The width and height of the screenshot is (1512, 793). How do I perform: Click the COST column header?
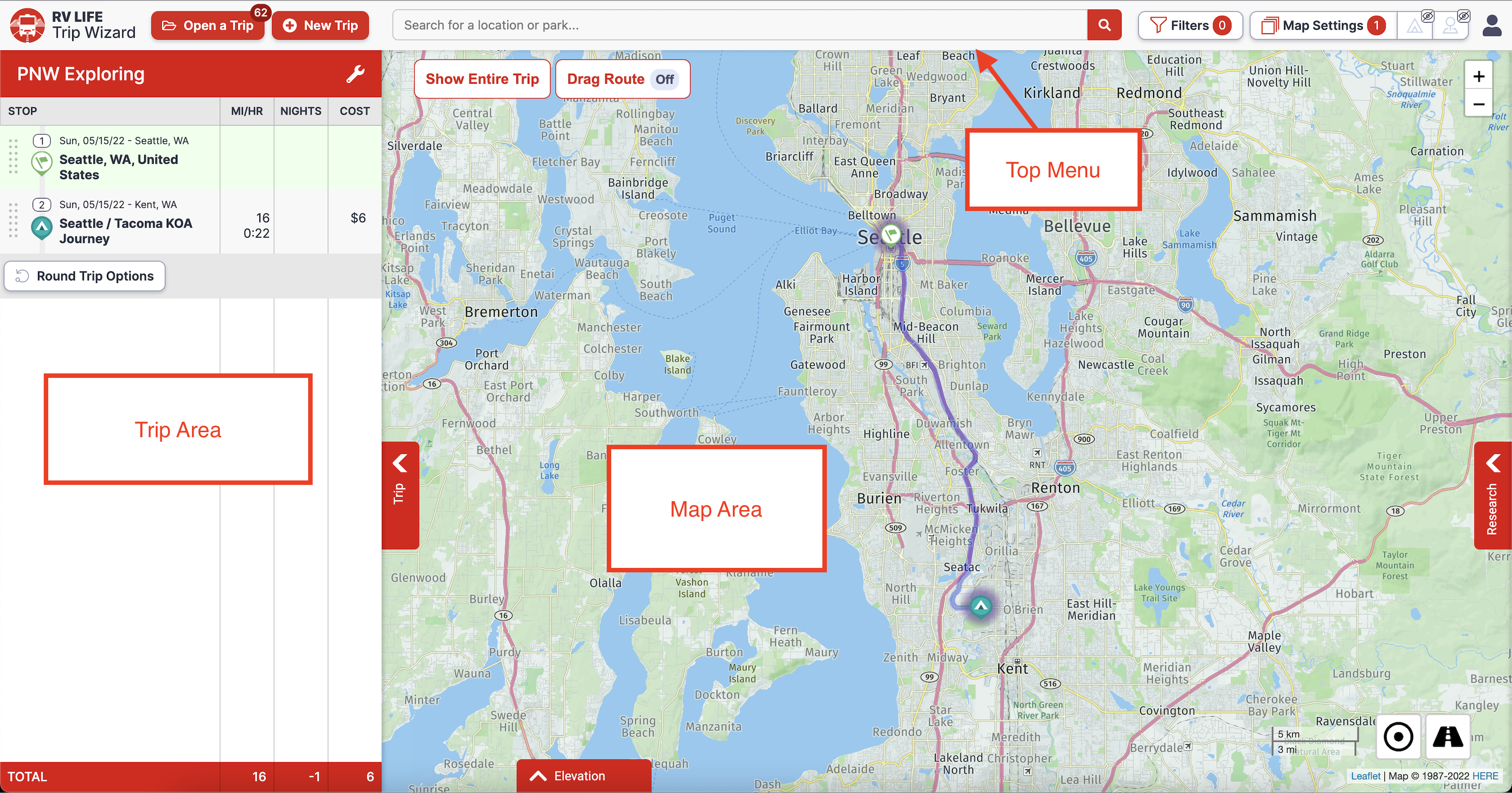[354, 111]
